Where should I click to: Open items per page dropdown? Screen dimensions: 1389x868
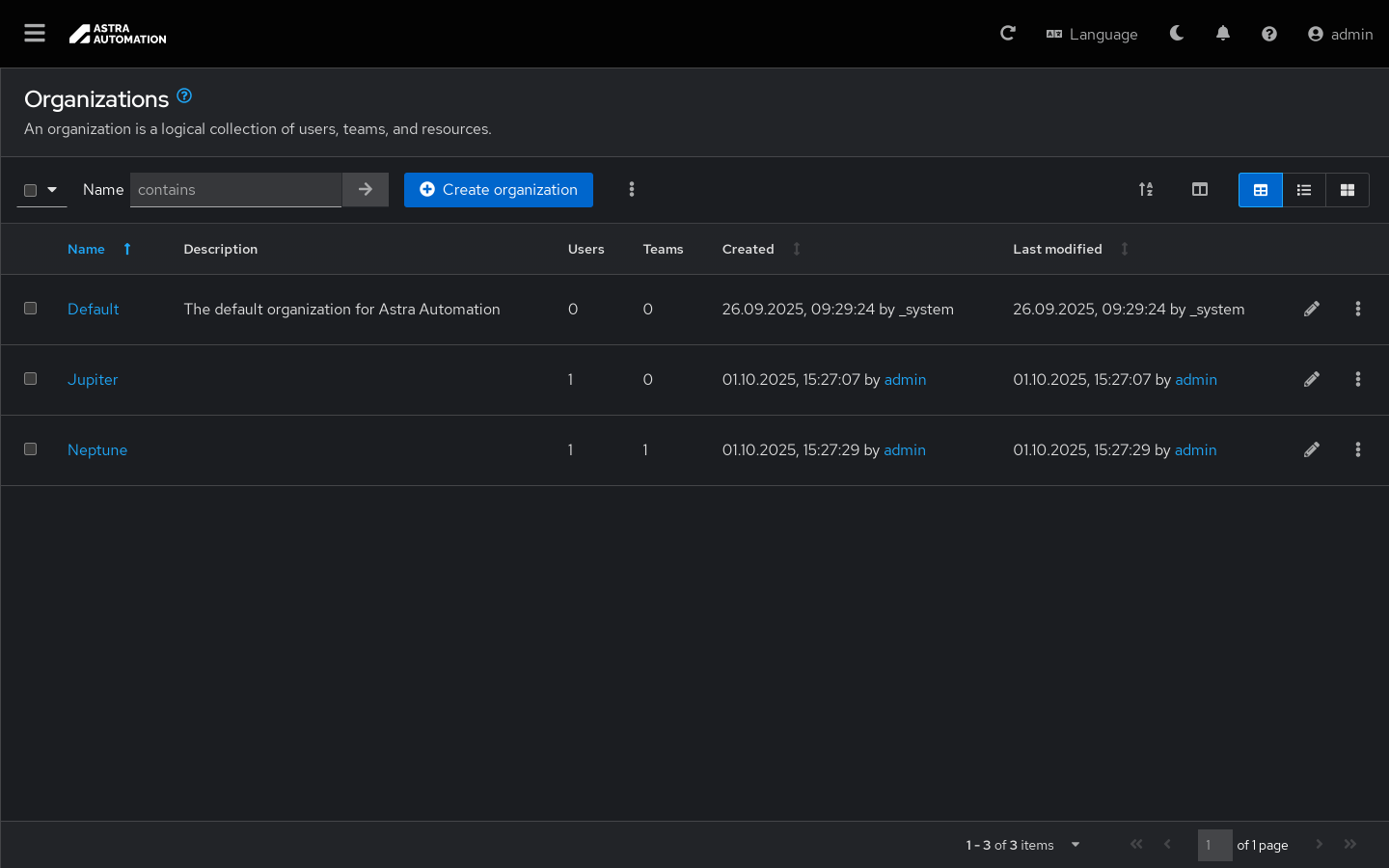[1076, 845]
